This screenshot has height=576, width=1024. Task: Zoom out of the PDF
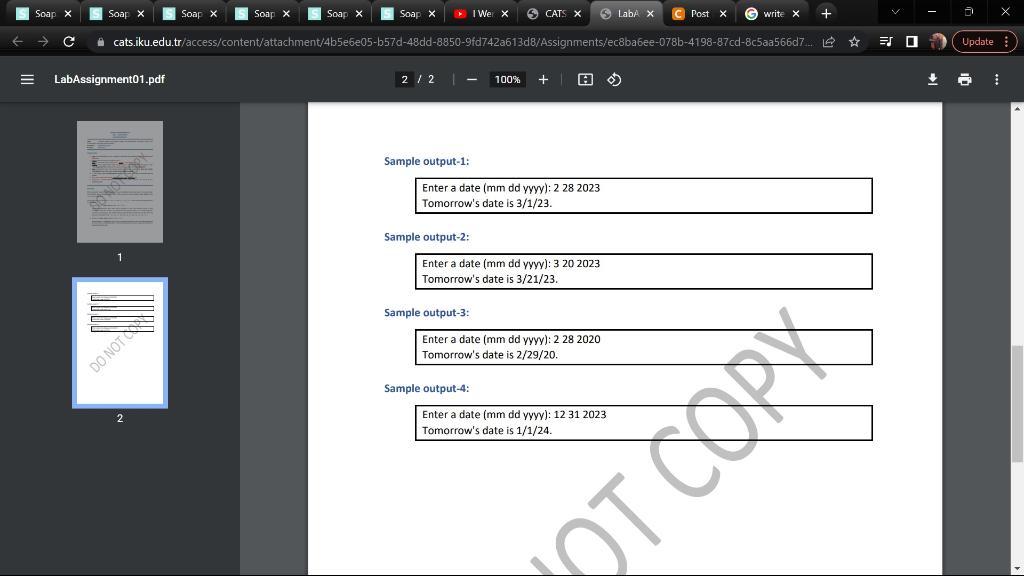[471, 78]
